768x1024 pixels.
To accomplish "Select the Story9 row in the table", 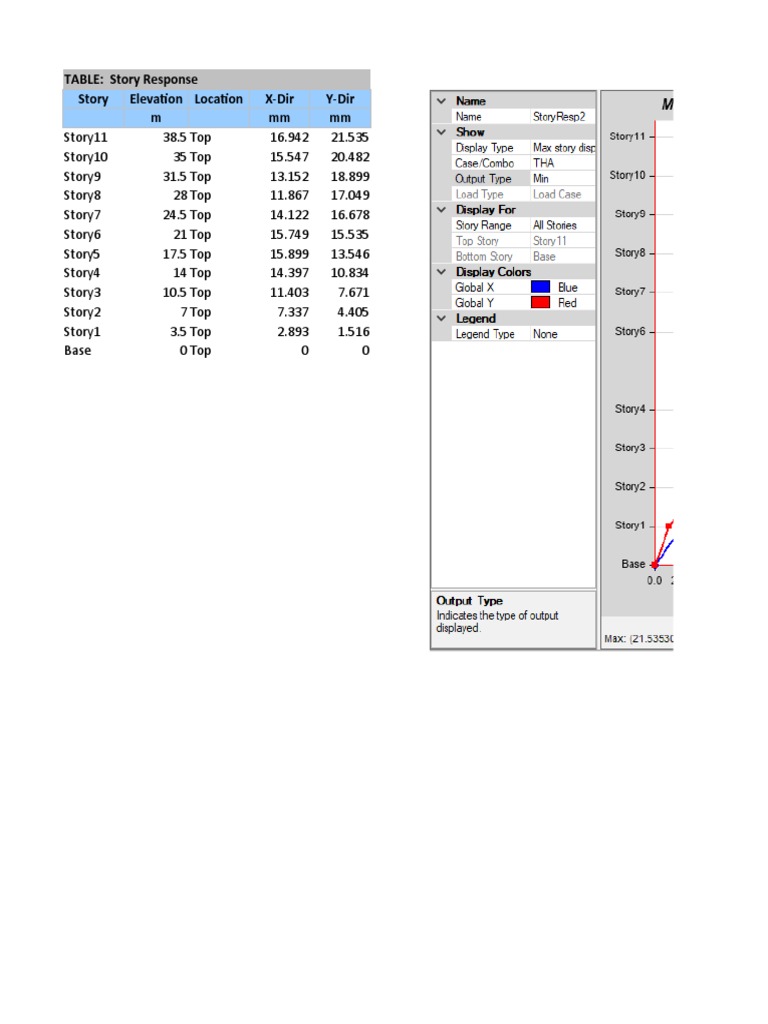I will click(216, 176).
